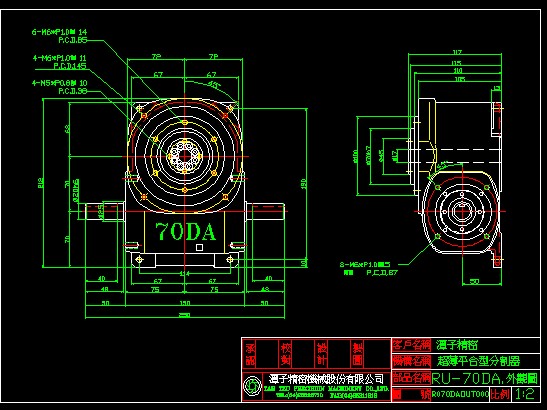Click the 117 top dimension of side view

(457, 52)
